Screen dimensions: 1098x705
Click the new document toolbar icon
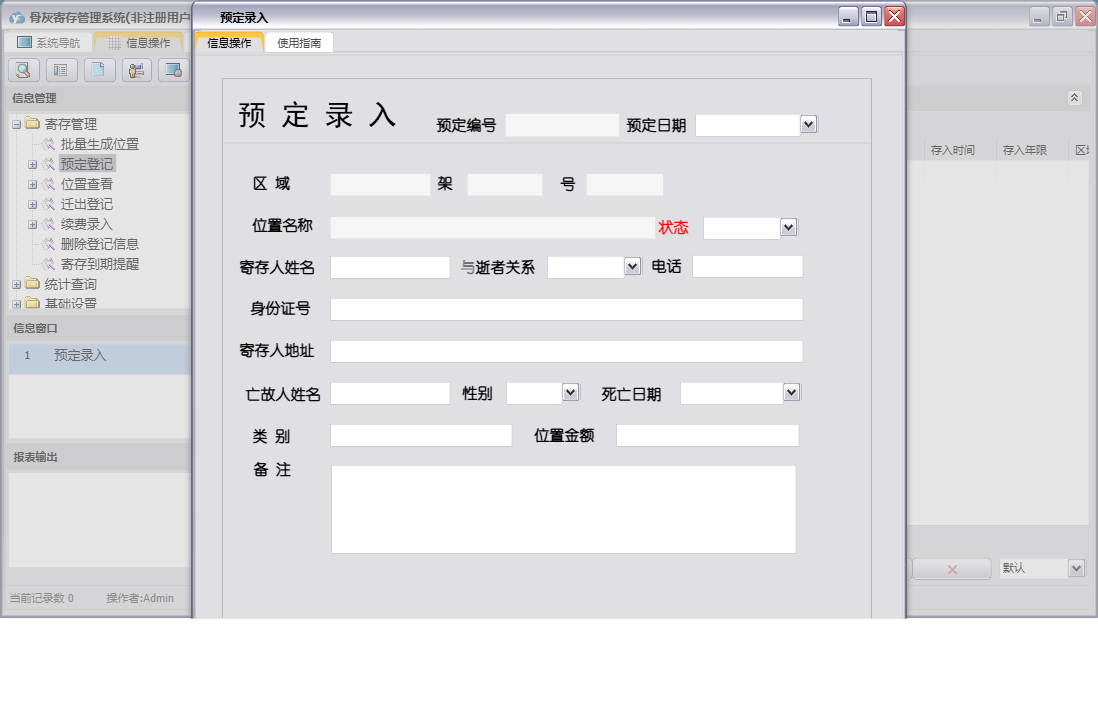coord(98,69)
